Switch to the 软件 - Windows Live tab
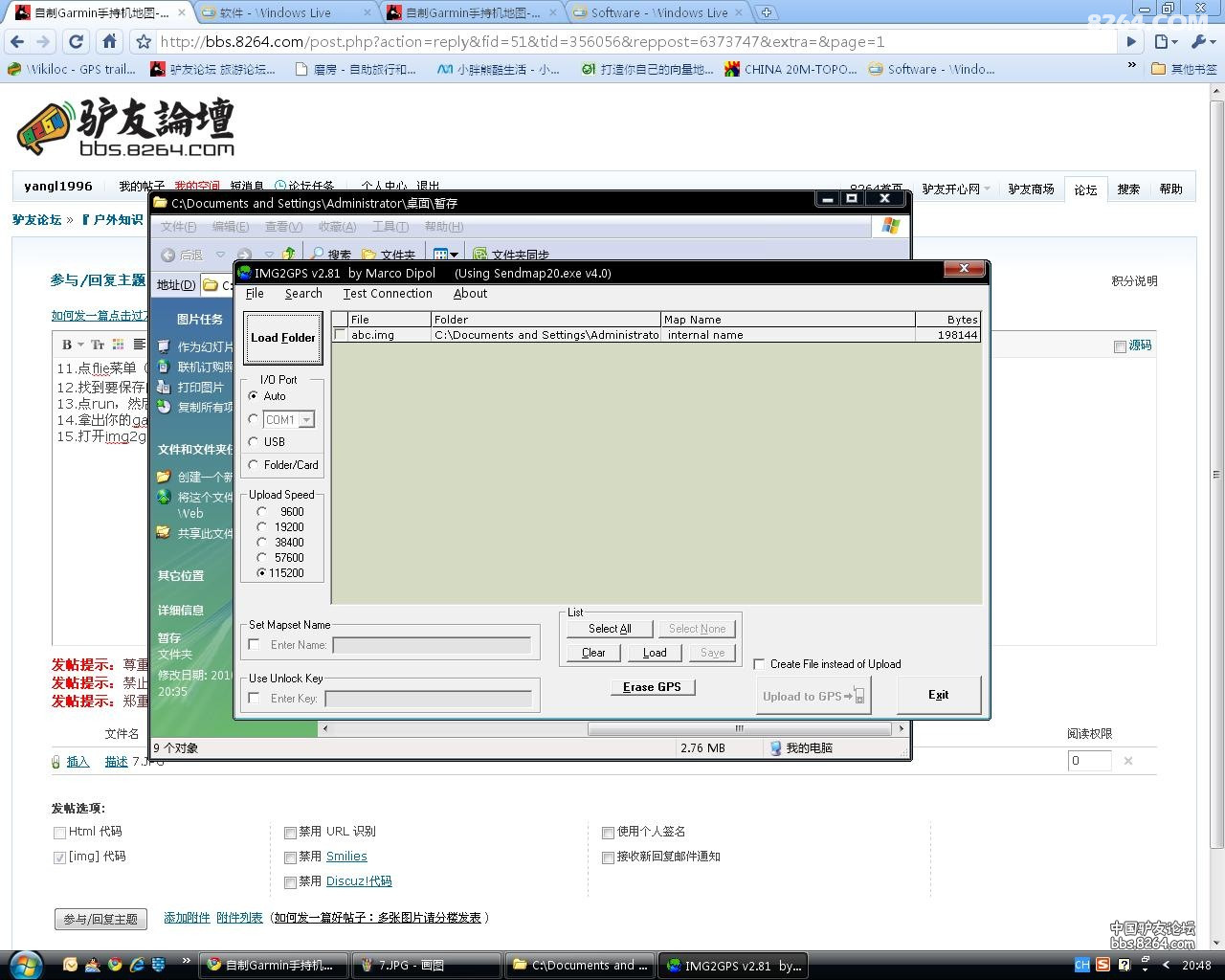Viewport: 1225px width, 980px height. point(287,12)
